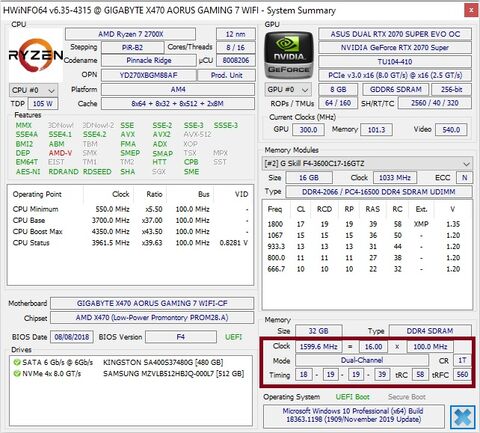Click the Codename Pinnacle Ridge field

point(149,60)
